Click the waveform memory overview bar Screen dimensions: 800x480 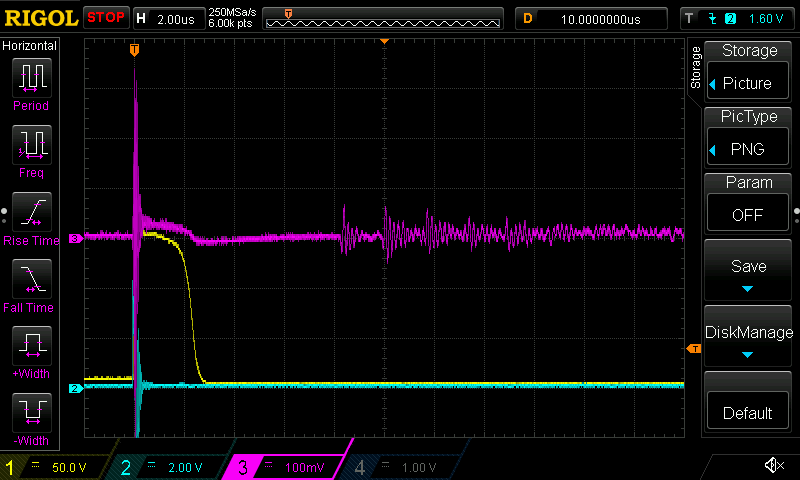pos(383,19)
